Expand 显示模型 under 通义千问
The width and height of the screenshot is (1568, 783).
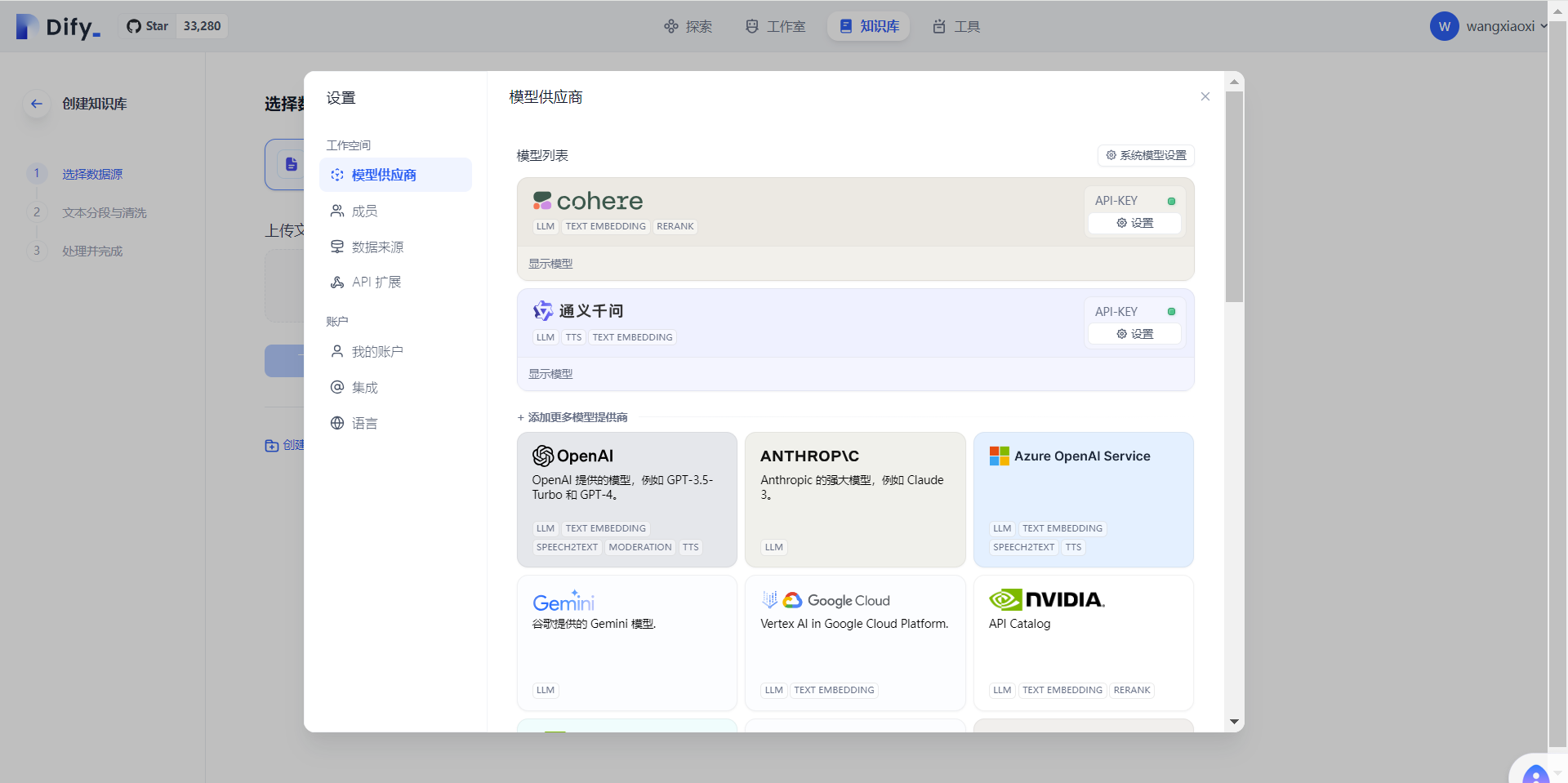tap(550, 374)
